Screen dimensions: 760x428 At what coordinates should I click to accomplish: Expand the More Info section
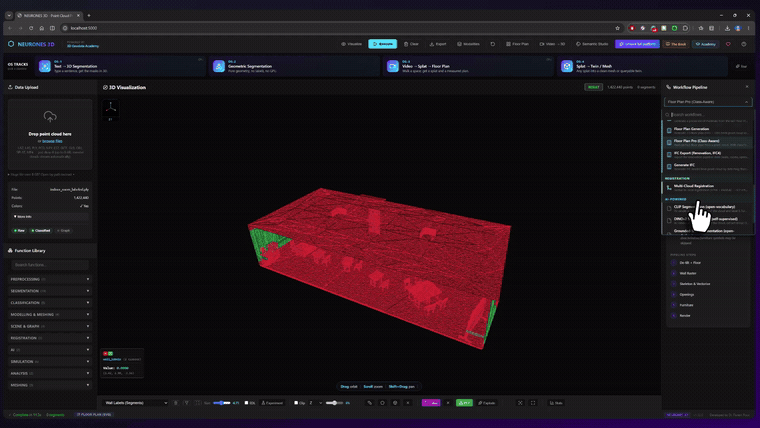tap(50, 217)
